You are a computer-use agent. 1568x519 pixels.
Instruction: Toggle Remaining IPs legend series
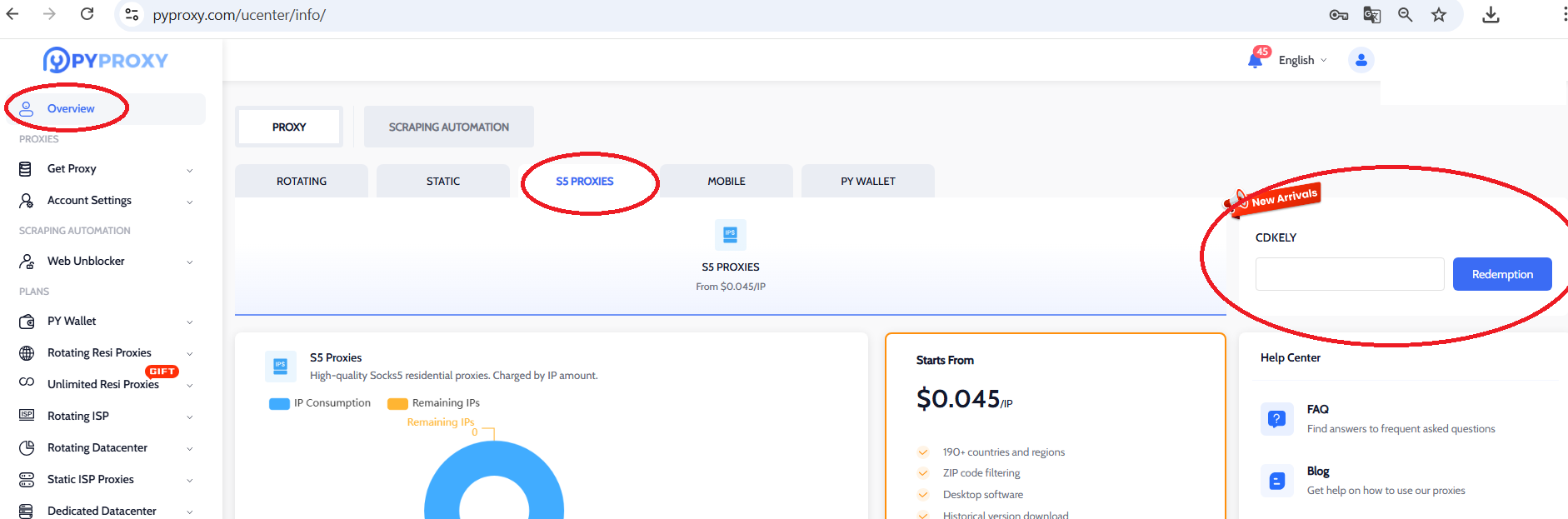click(x=434, y=403)
